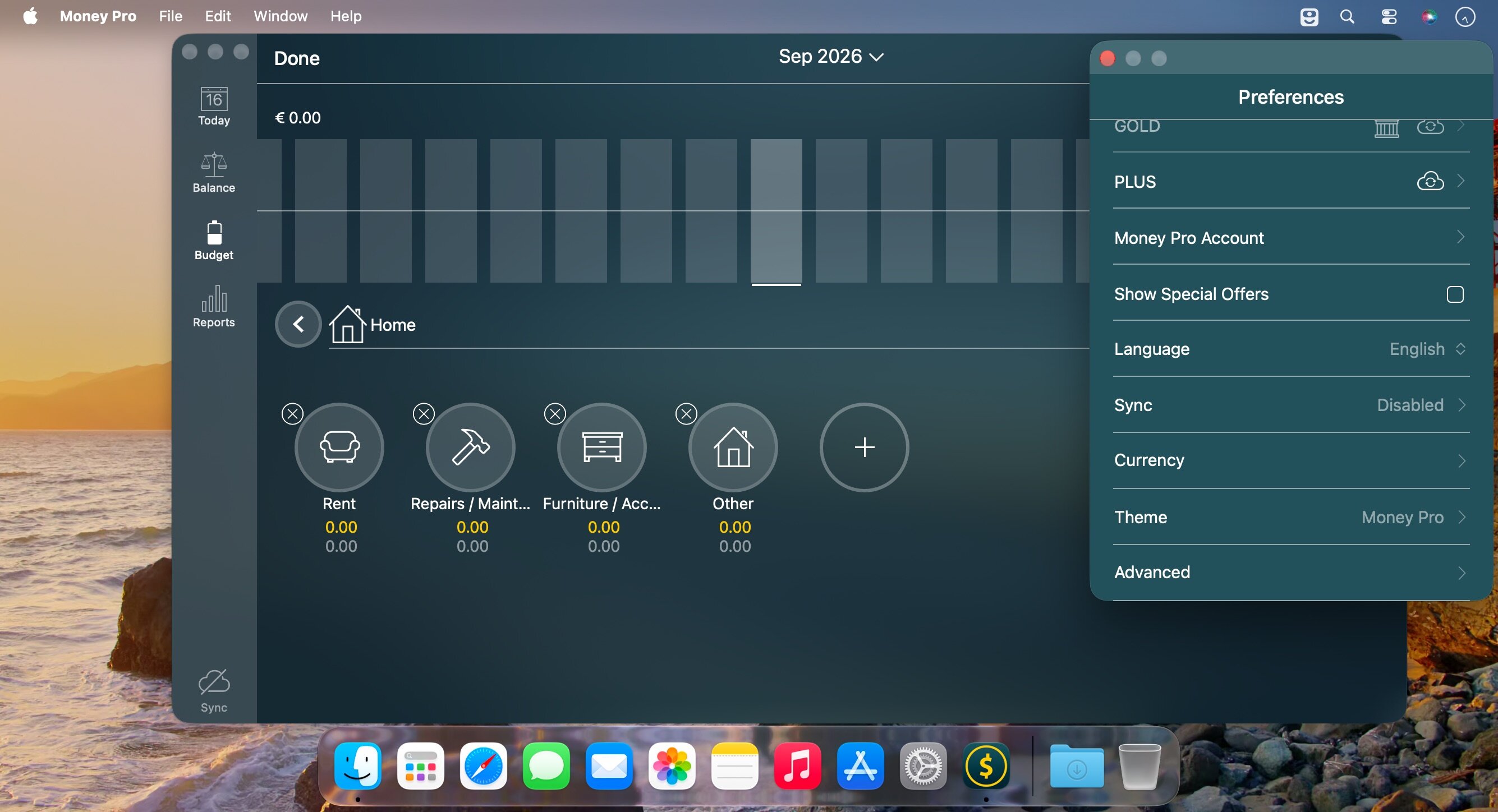Viewport: 1498px width, 812px height.
Task: Select the highlighted Sep budget bar
Action: click(776, 211)
